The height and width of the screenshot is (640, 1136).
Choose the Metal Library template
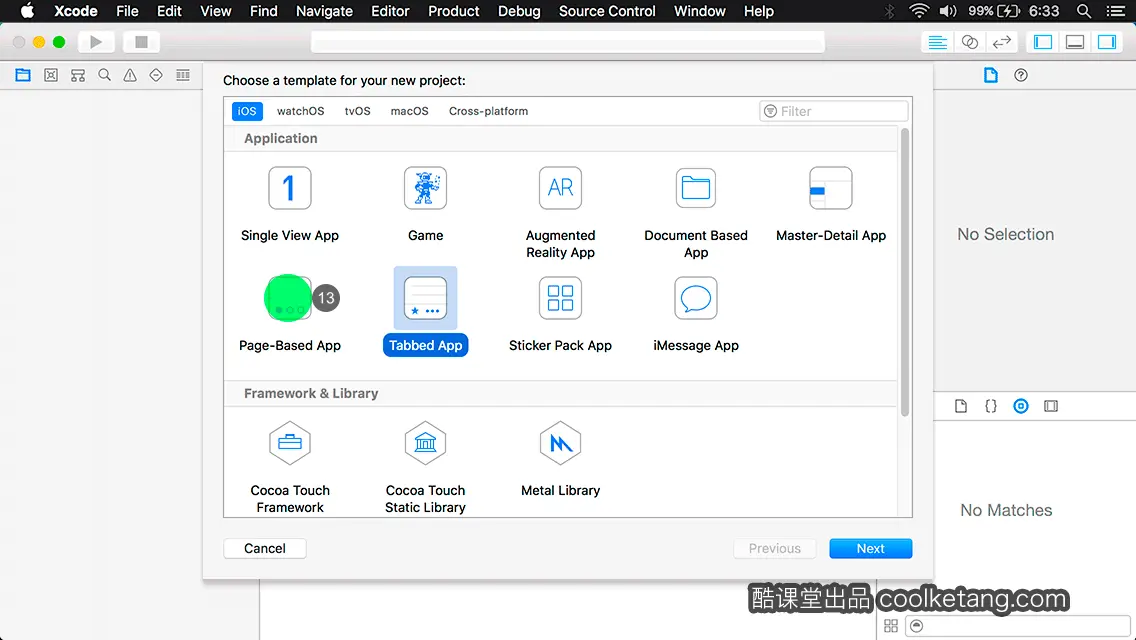(560, 460)
